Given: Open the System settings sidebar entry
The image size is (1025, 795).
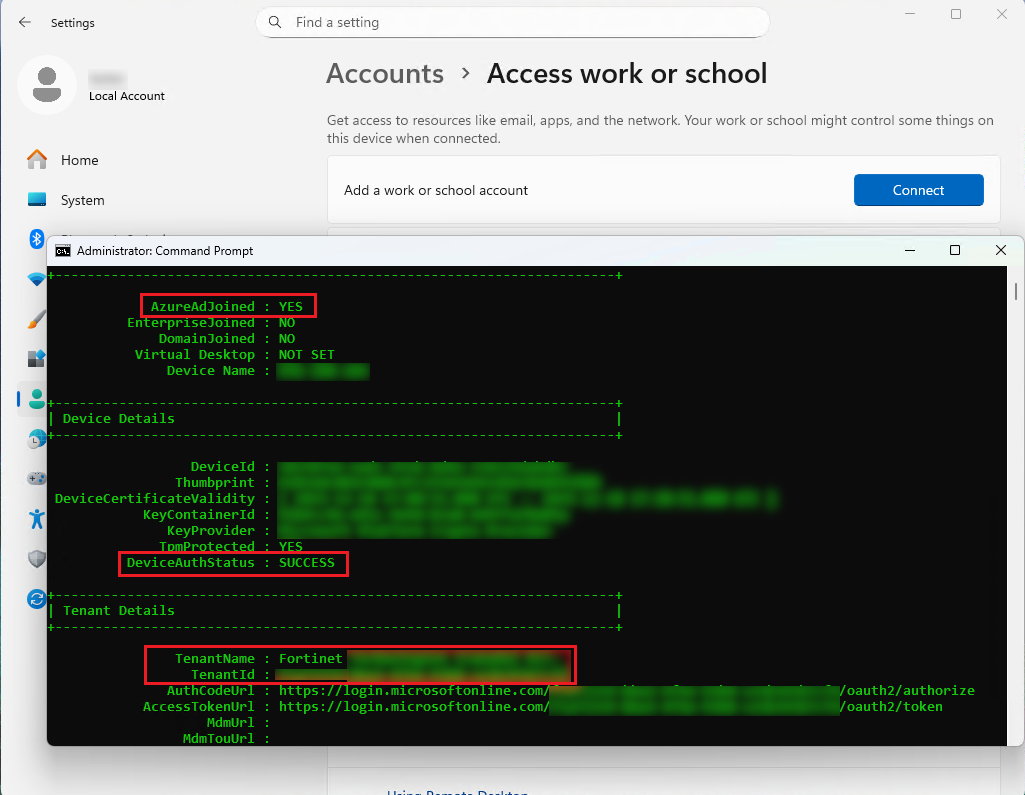Looking at the screenshot, I should click(82, 200).
